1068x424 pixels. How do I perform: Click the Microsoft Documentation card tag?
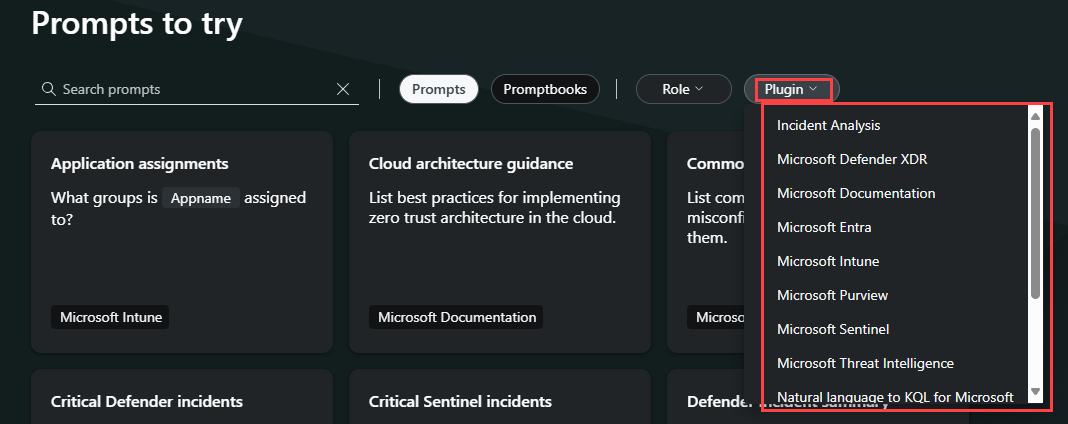(456, 317)
